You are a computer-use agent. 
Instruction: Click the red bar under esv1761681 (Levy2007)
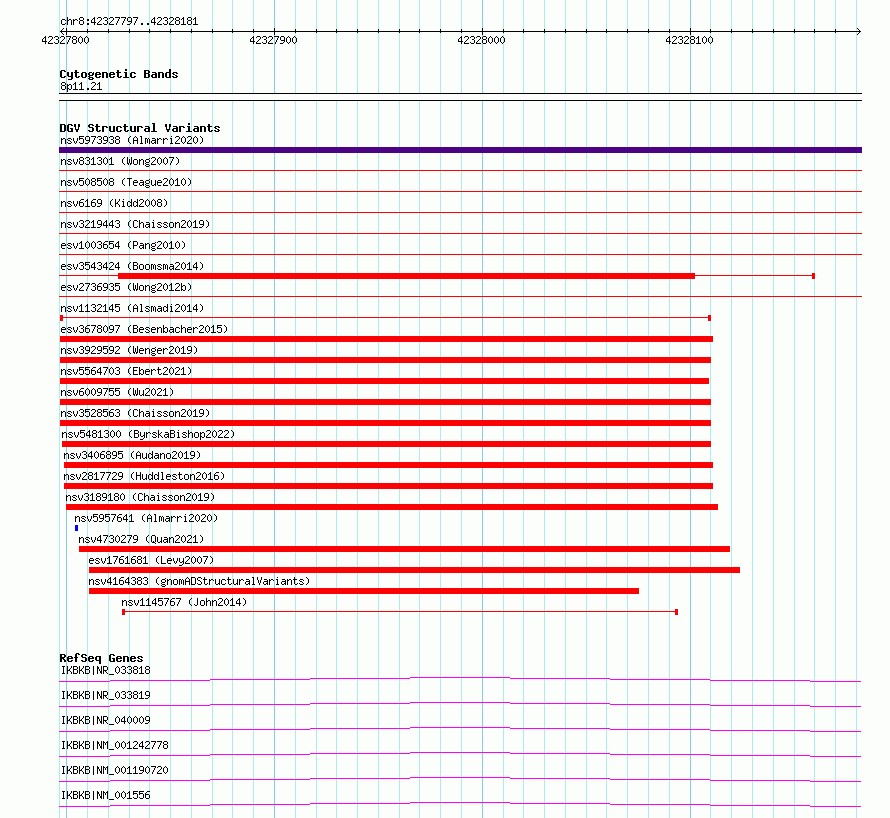pyautogui.click(x=414, y=570)
